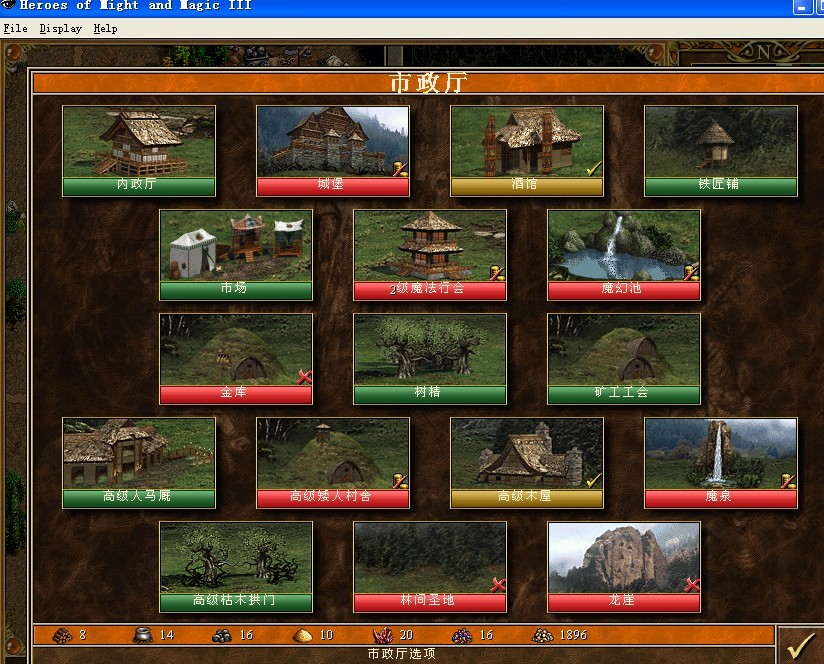Image resolution: width=824 pixels, height=664 pixels.
Task: Click the resource-lacking icon on 高级矮人村舍
Action: click(400, 481)
